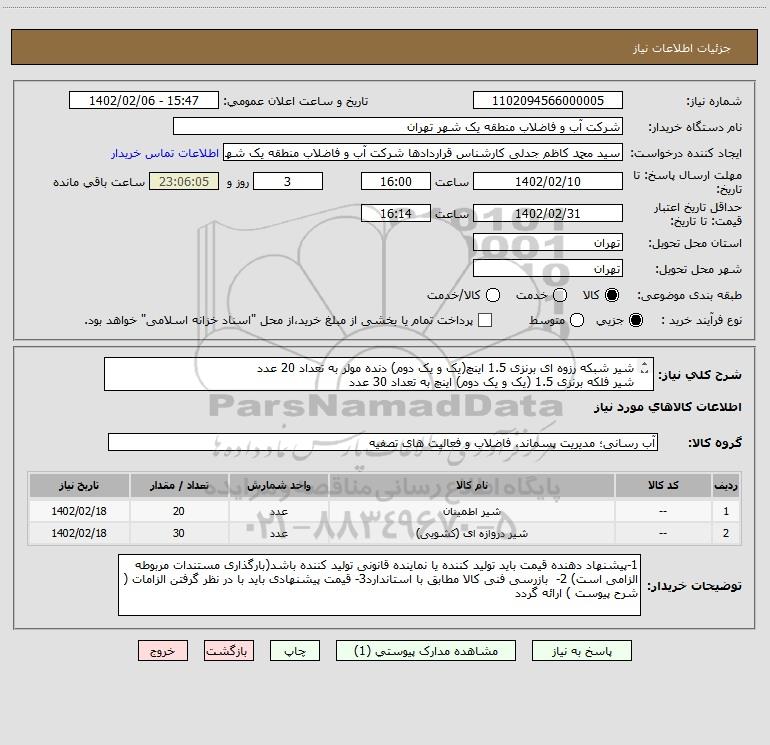Click the شهر محل تحویل field

[548, 269]
